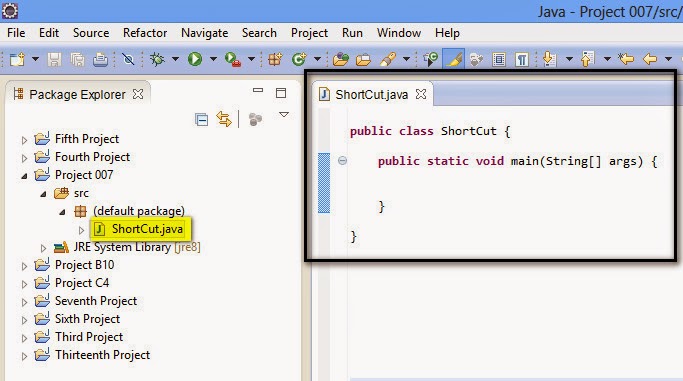The image size is (683, 381).
Task: Click the Search flashlight icon
Action: tap(388, 59)
